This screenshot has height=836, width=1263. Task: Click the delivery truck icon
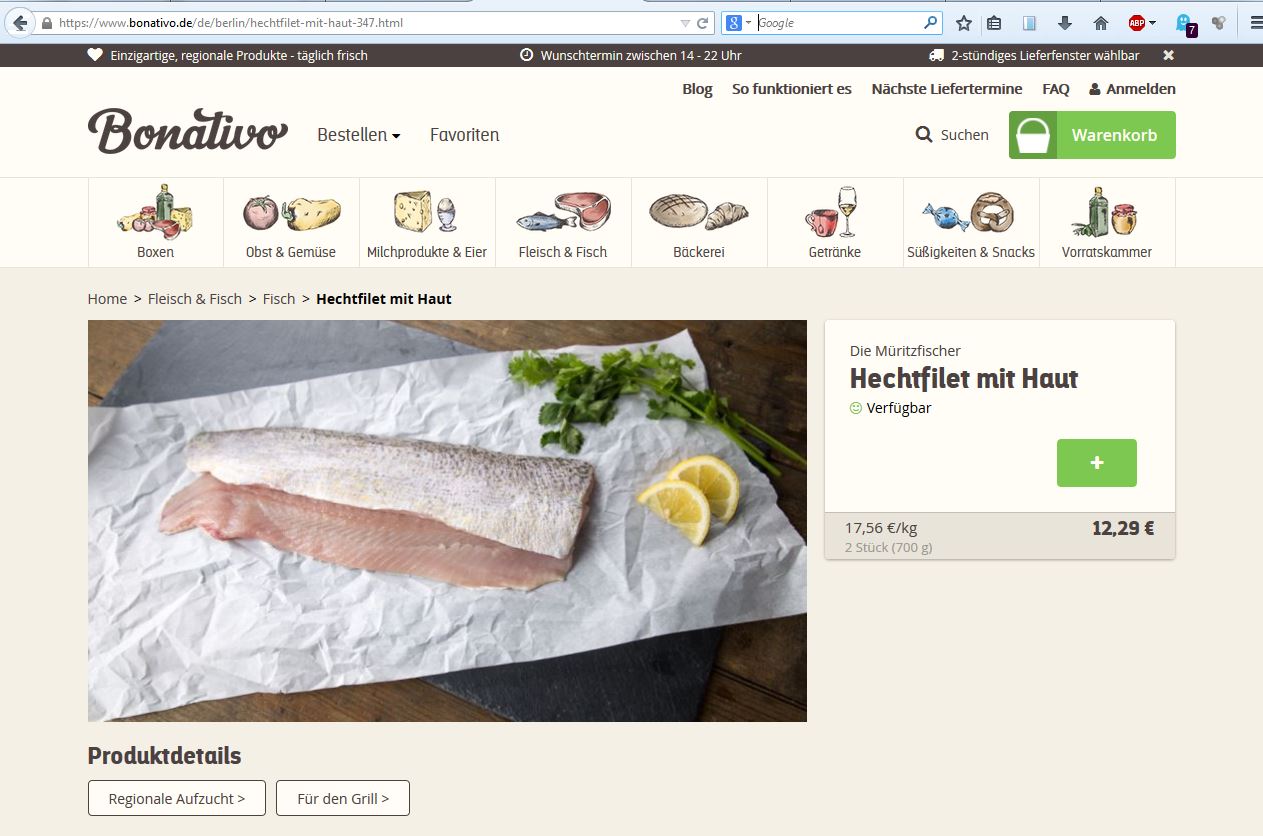(936, 55)
